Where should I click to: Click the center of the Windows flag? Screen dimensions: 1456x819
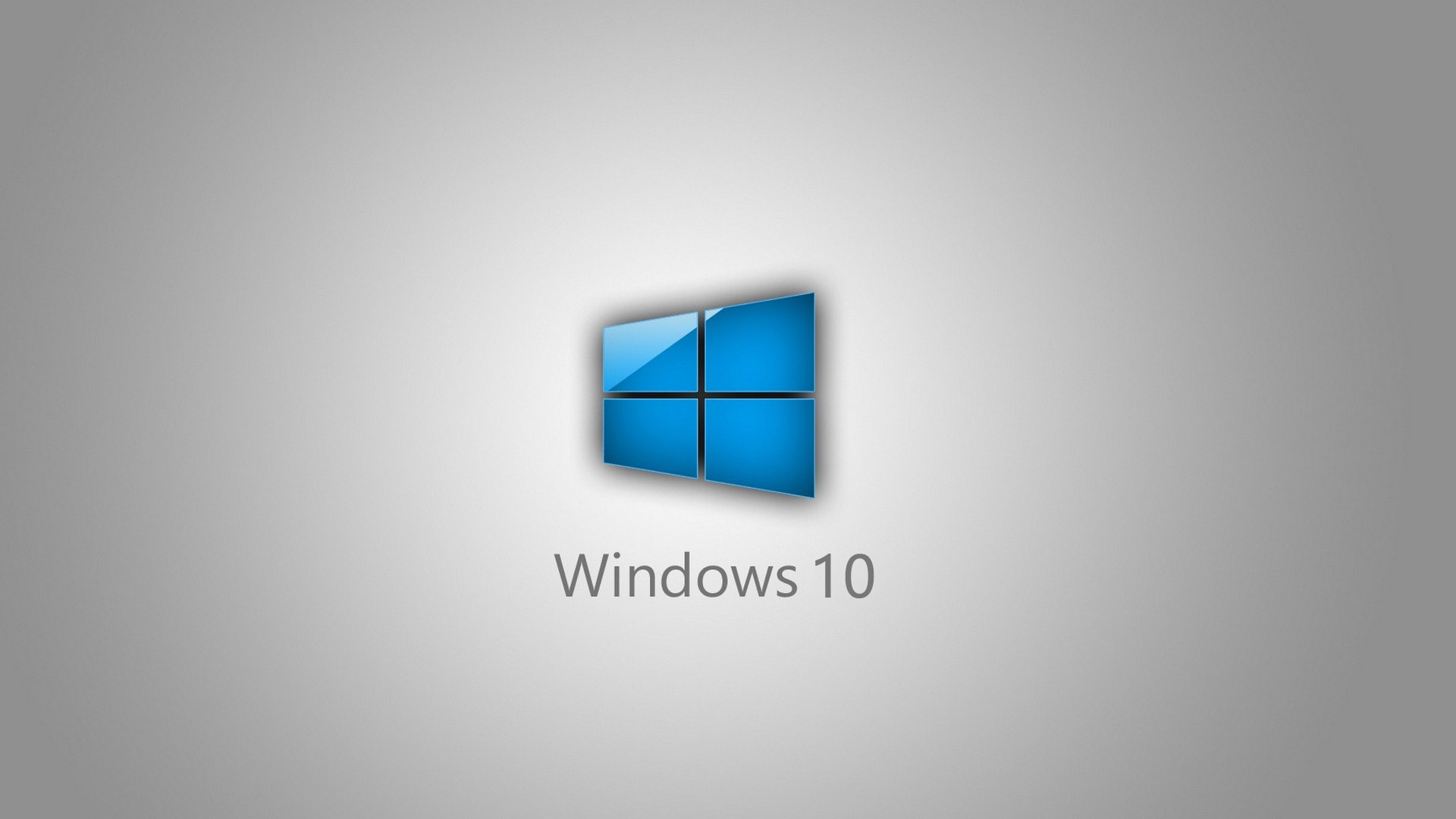(x=707, y=394)
